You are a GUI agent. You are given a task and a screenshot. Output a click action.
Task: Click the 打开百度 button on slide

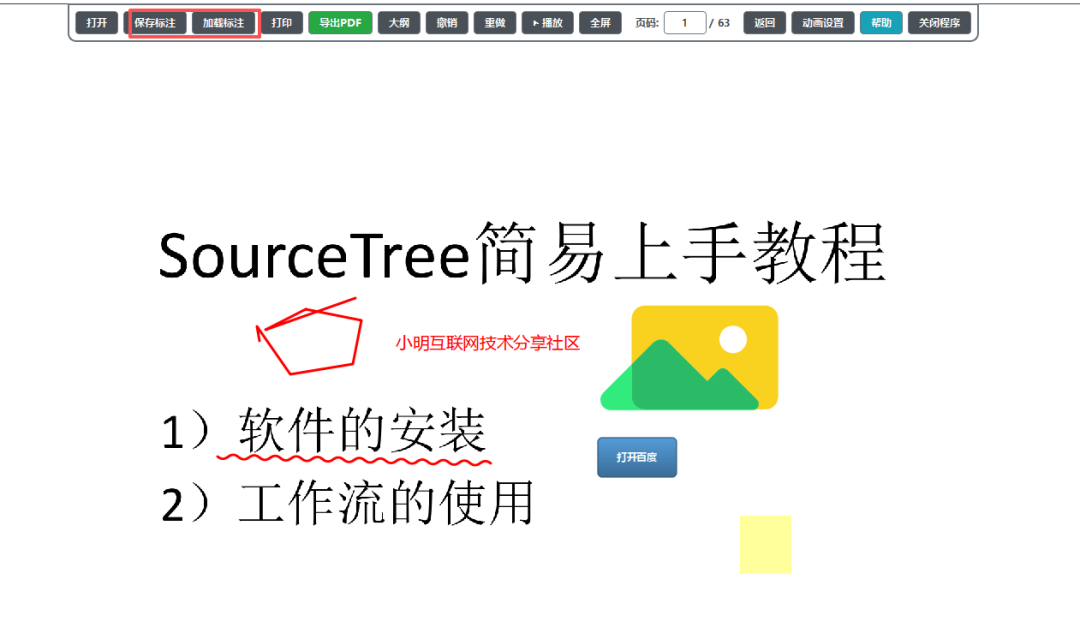(x=637, y=457)
